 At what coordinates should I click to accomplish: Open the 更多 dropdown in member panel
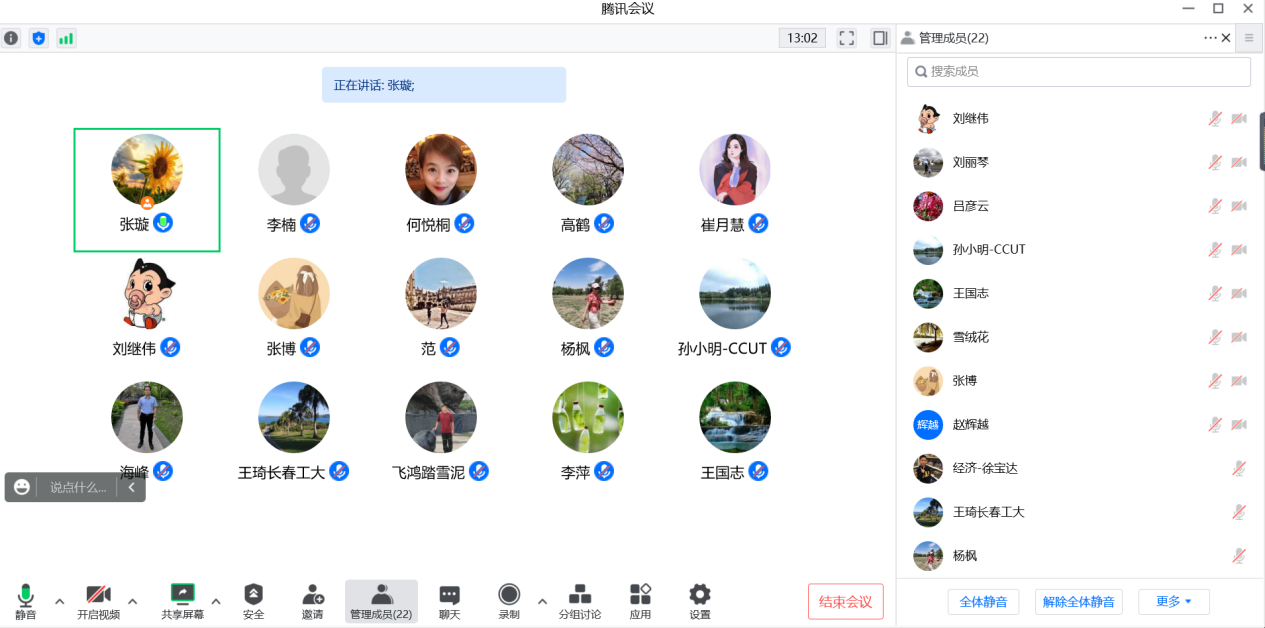pos(1173,602)
